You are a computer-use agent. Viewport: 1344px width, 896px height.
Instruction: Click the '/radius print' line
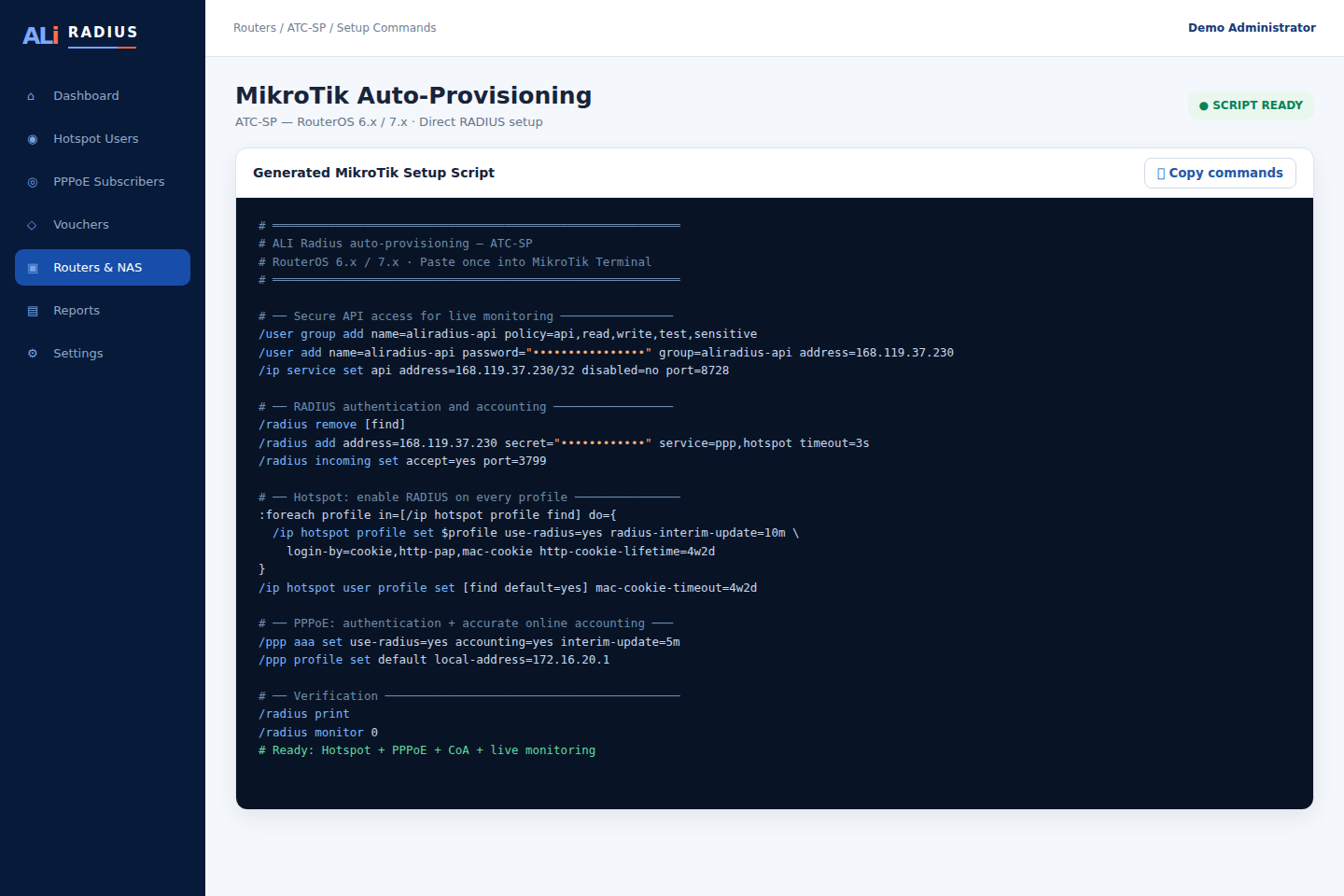(x=303, y=714)
